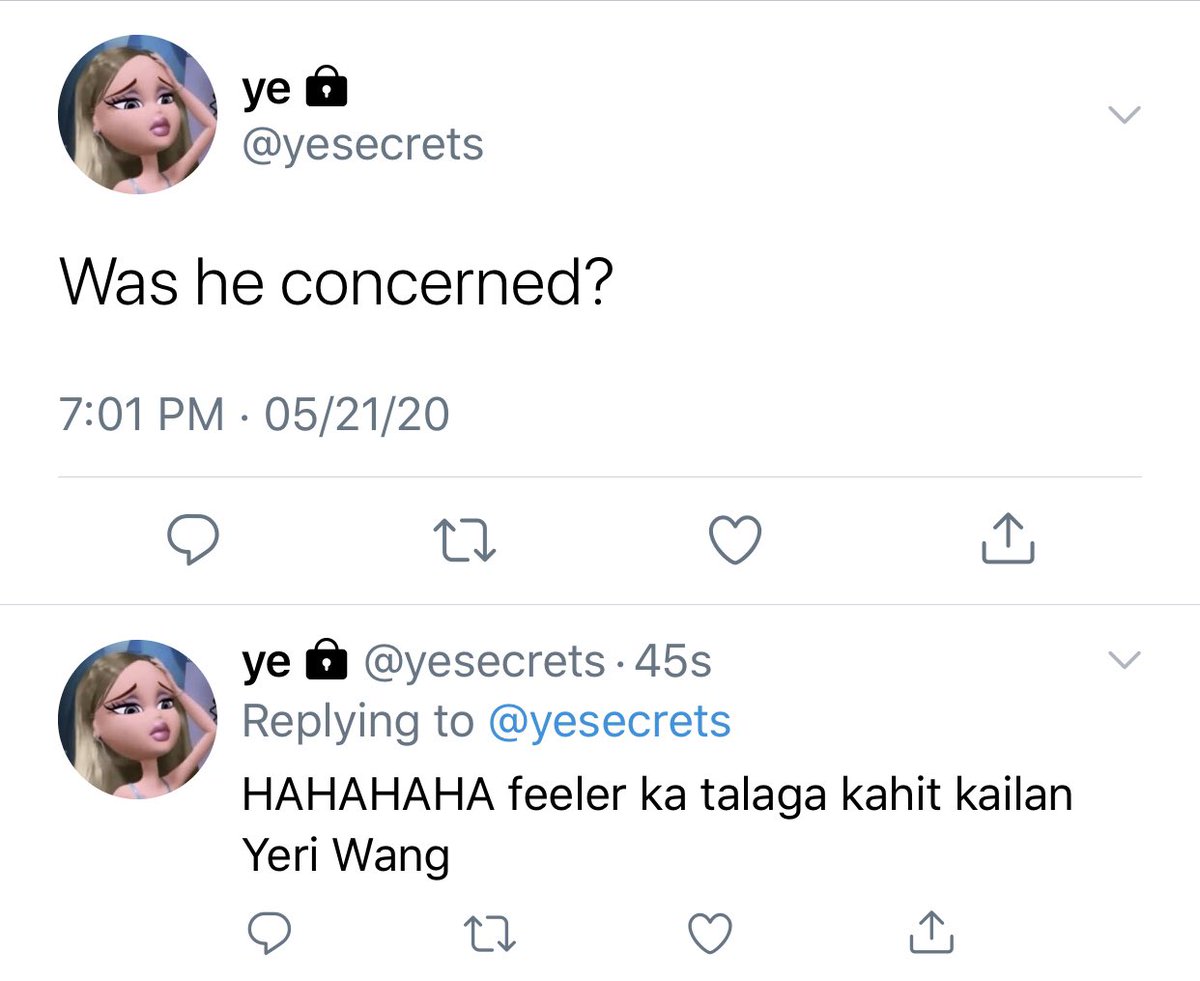Share the "Was he concerned?" tweet

pyautogui.click(x=1007, y=538)
